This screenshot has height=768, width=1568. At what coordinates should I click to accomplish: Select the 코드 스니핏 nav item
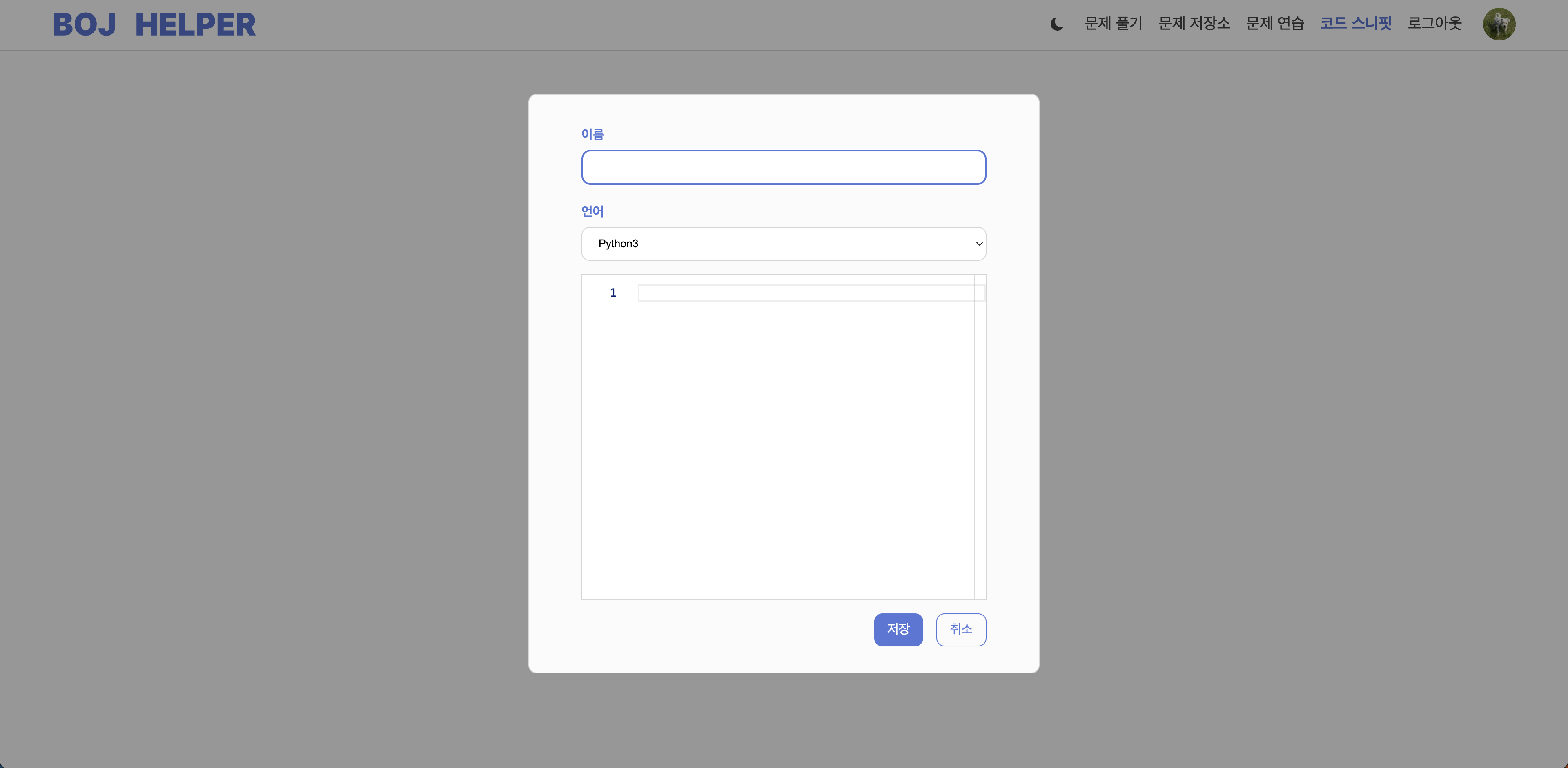tap(1356, 24)
